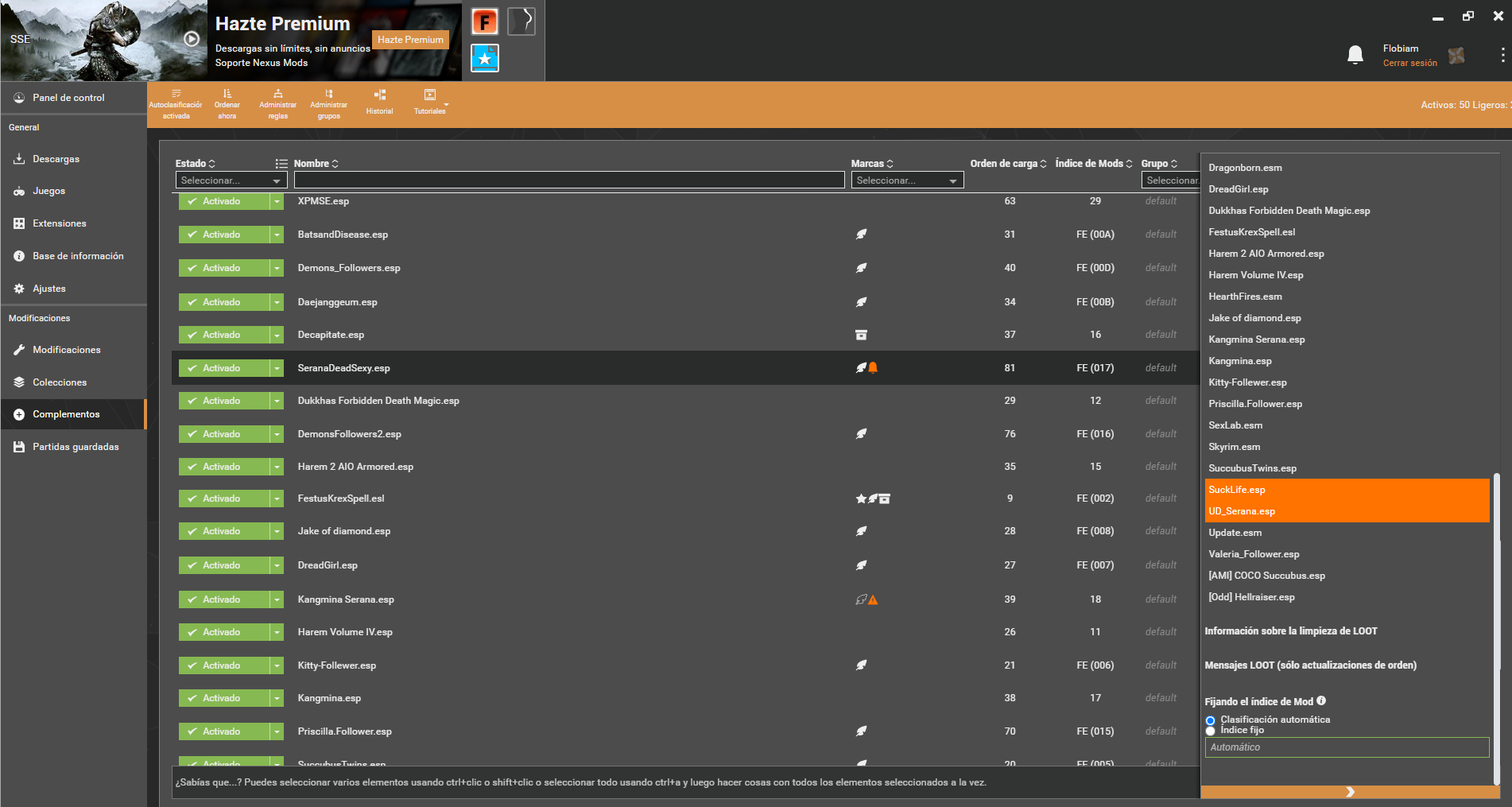Toggle Activado for Daejanggeum.esp

(224, 302)
